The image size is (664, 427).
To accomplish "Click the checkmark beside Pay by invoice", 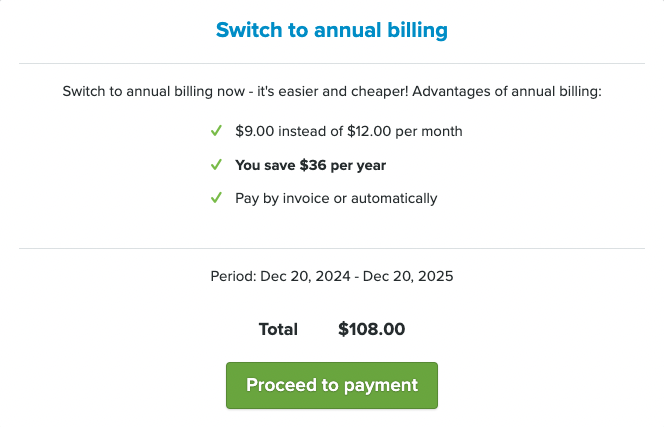I will coord(216,198).
